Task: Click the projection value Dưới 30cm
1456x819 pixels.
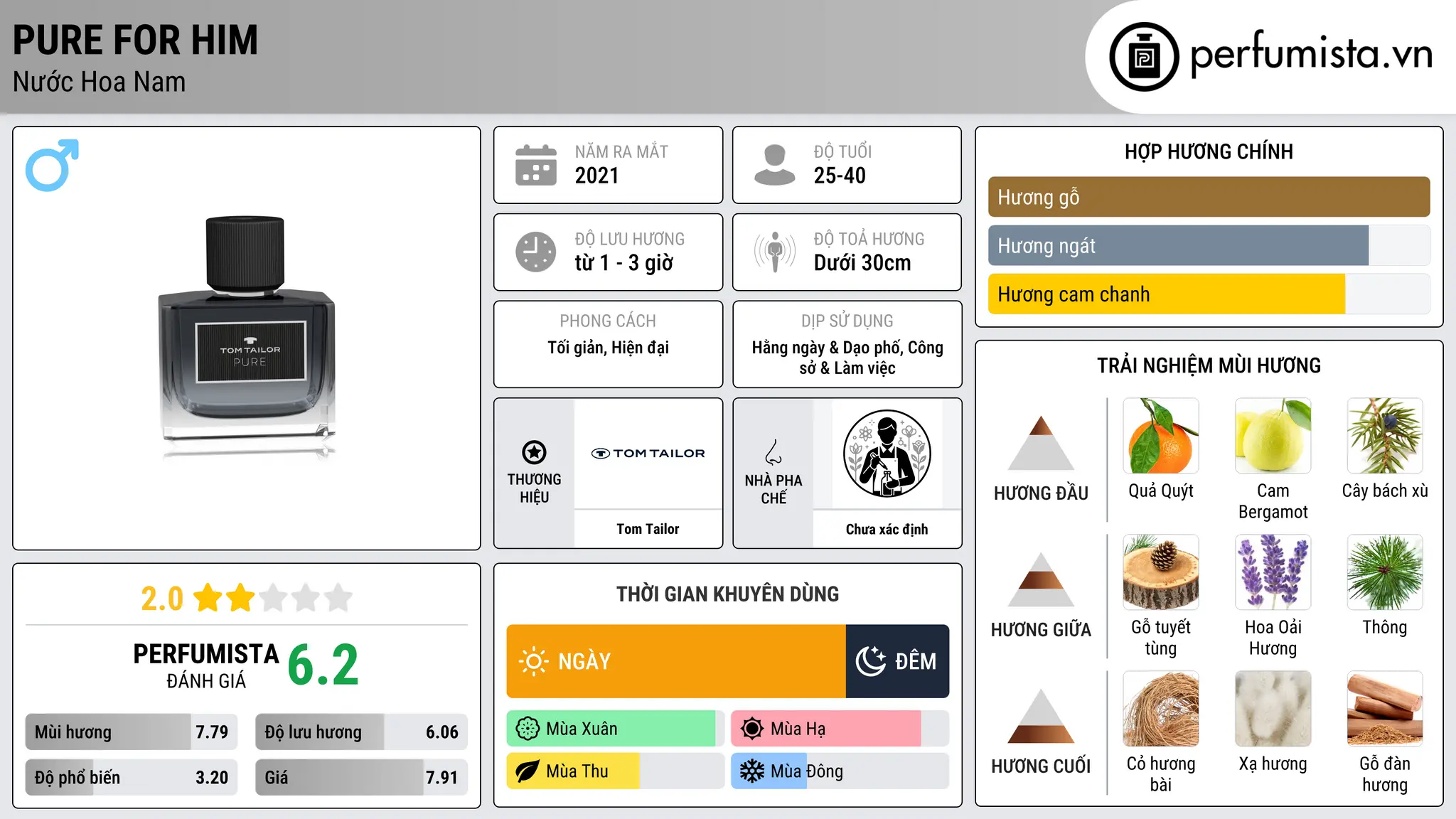Action: [x=862, y=263]
